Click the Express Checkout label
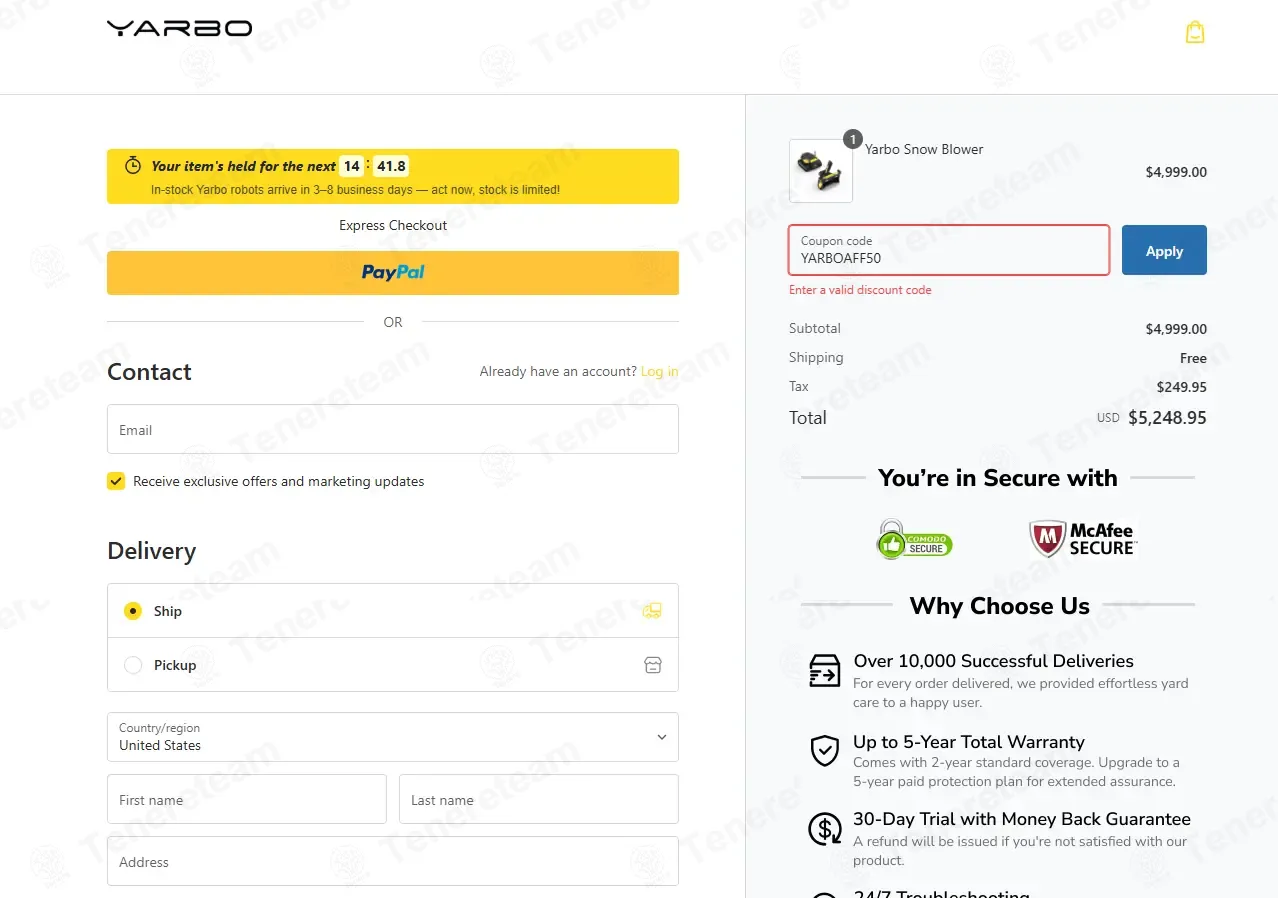 coord(393,225)
